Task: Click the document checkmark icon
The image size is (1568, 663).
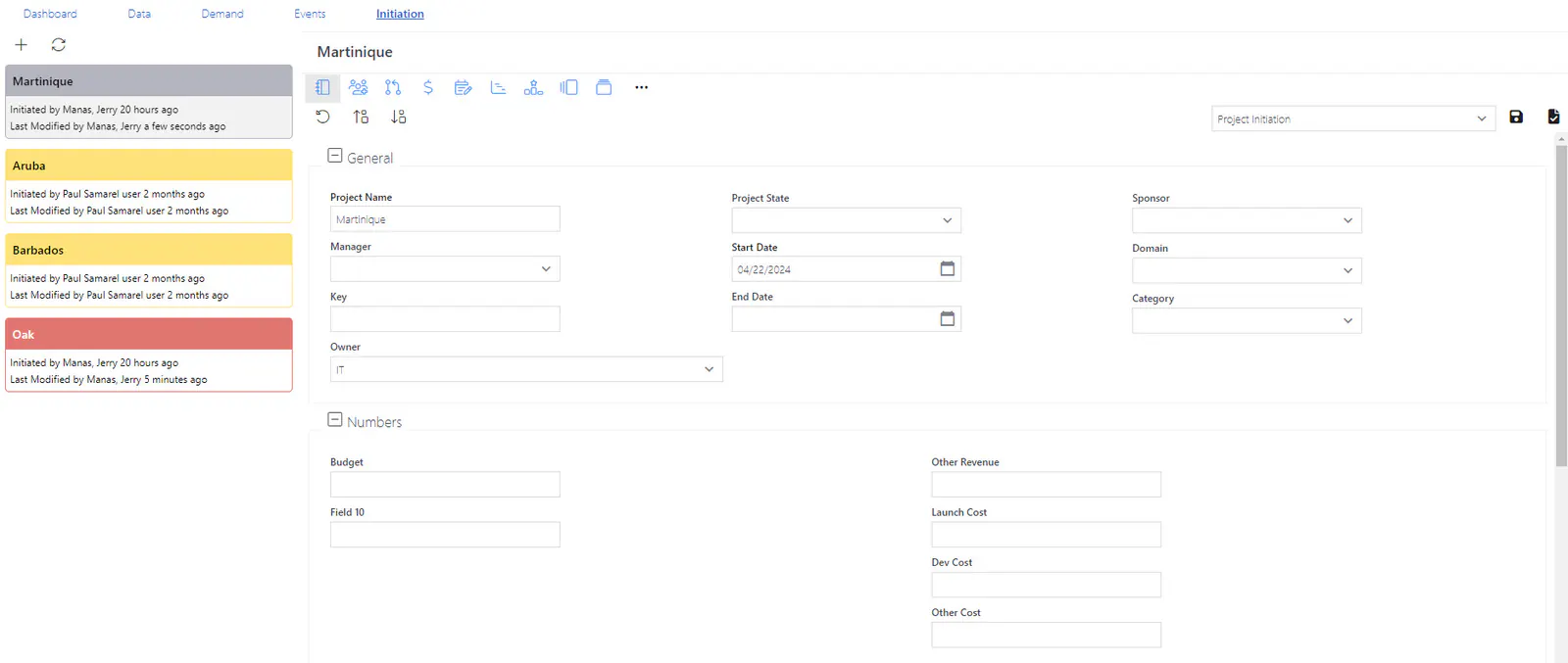Action: [x=1553, y=117]
